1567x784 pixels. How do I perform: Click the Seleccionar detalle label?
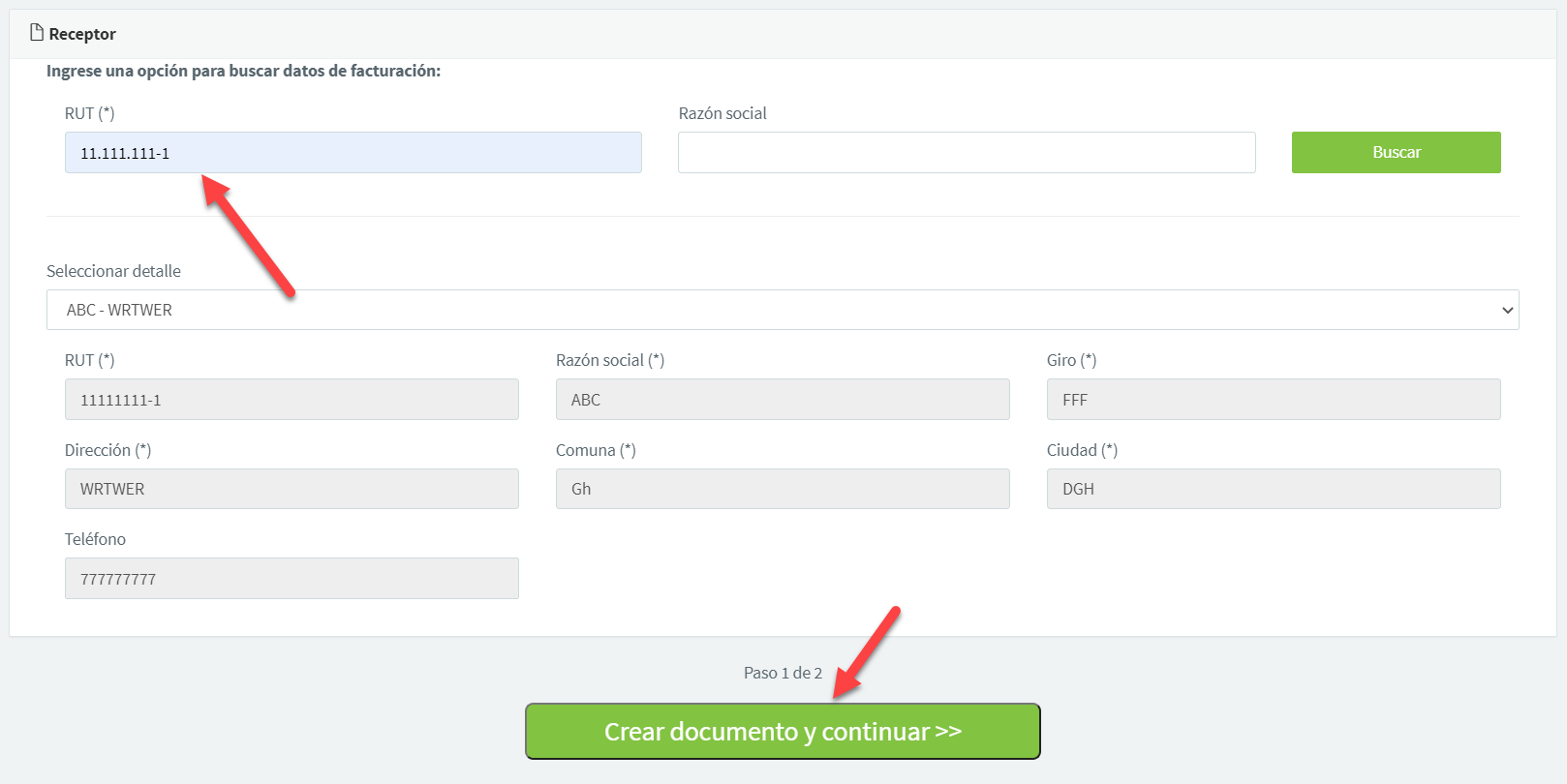pyautogui.click(x=113, y=271)
